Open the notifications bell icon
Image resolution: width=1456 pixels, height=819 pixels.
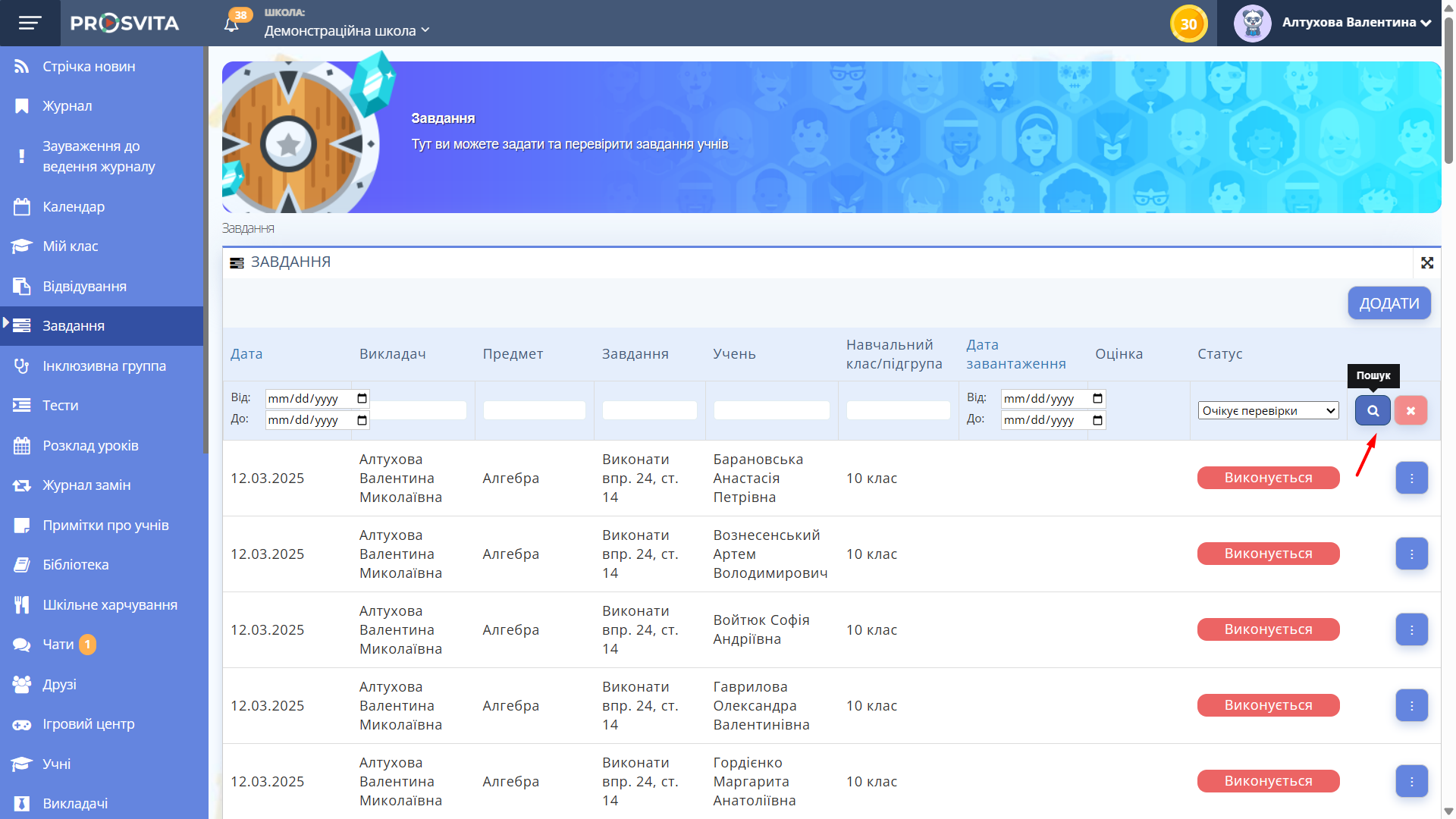[232, 24]
